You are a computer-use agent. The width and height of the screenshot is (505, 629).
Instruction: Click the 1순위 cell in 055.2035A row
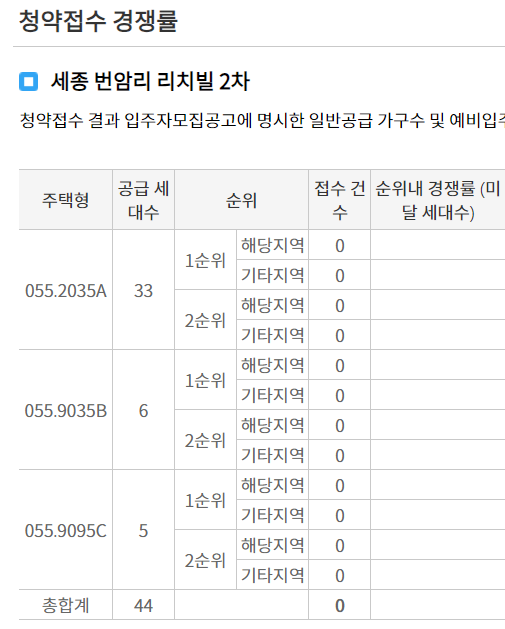[x=205, y=260]
